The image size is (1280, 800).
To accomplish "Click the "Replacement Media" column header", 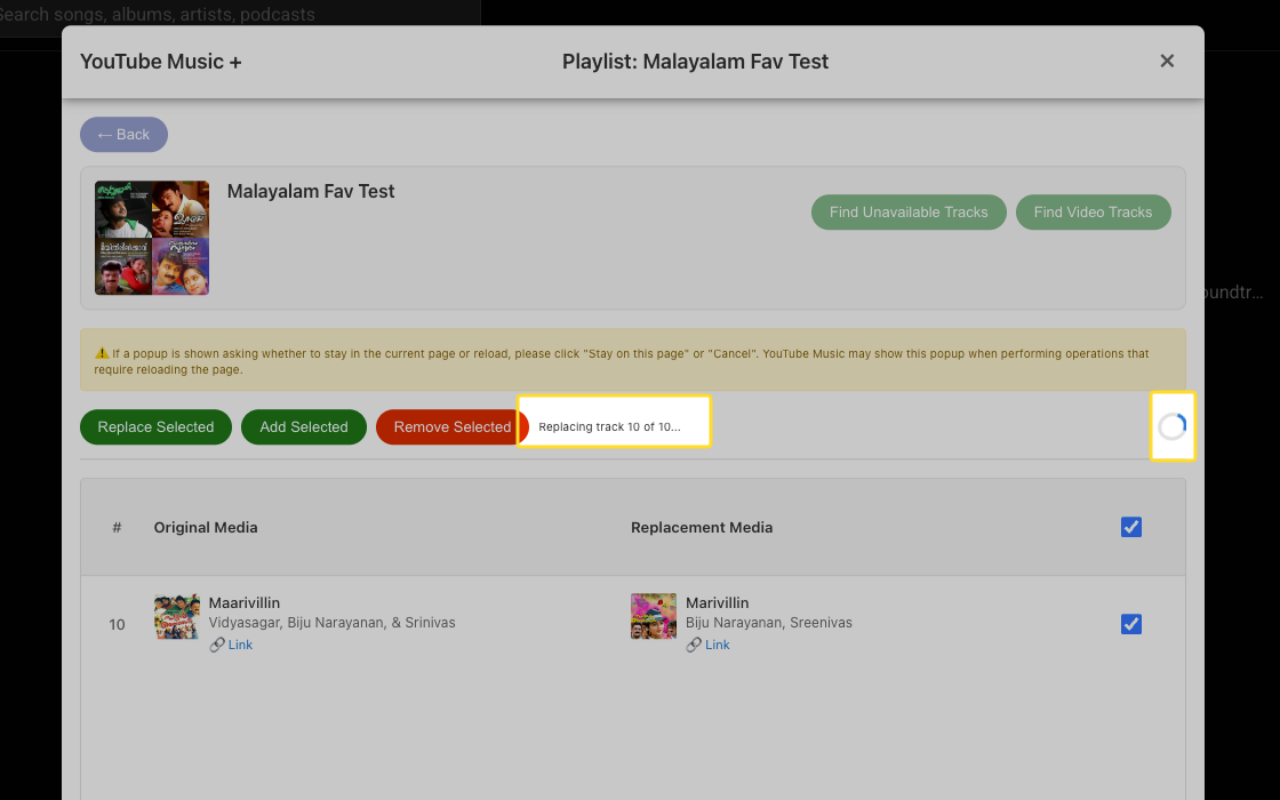I will 702,527.
